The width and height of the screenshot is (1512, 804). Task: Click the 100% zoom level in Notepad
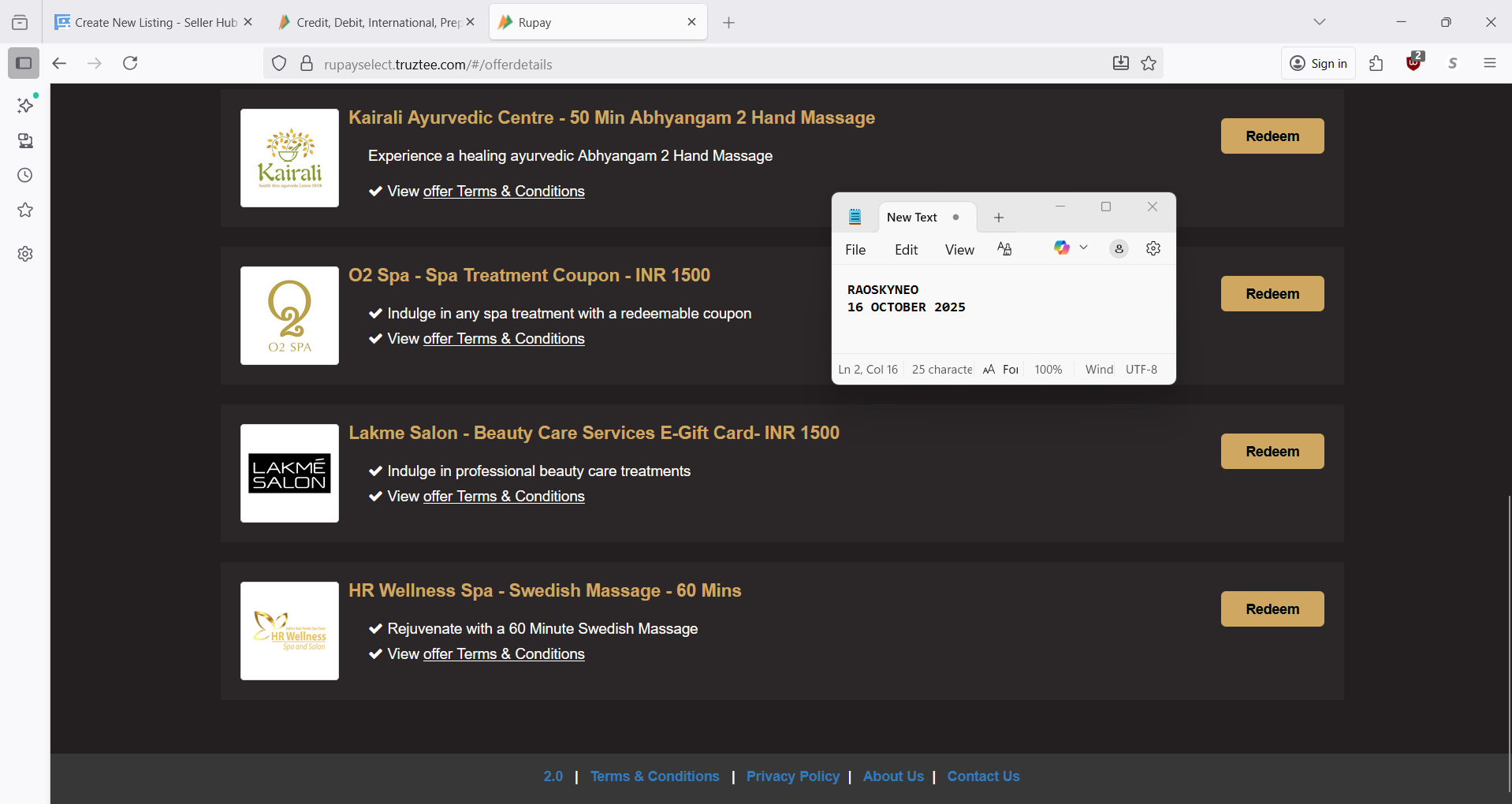[1048, 370]
